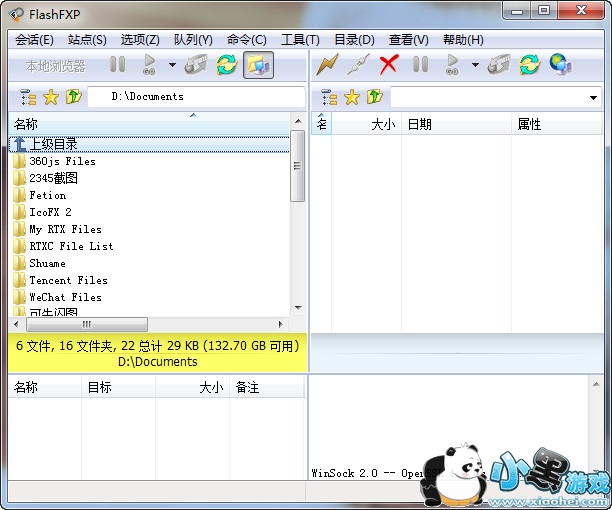
Task: Click the remote pane Go transfer button
Action: (452, 65)
